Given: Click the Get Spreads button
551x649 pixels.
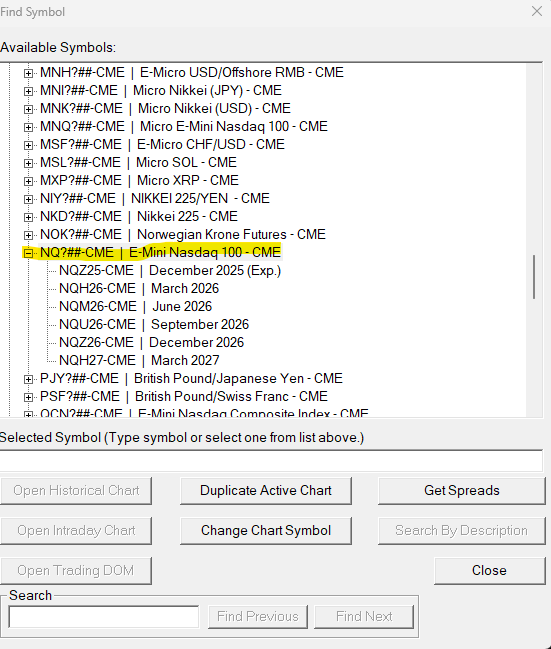Looking at the screenshot, I should click(462, 491).
